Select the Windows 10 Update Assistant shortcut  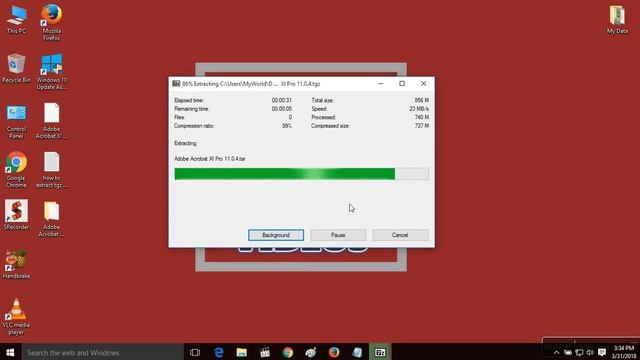point(51,72)
